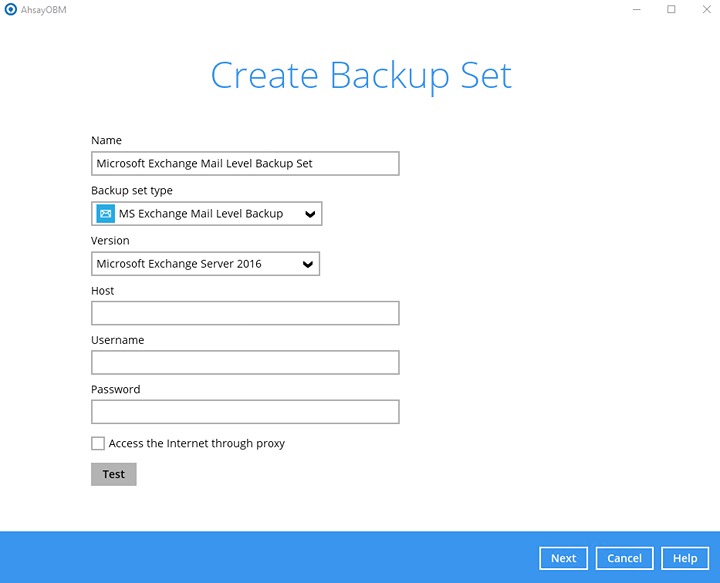Open Help from the bottom bar

685,558
